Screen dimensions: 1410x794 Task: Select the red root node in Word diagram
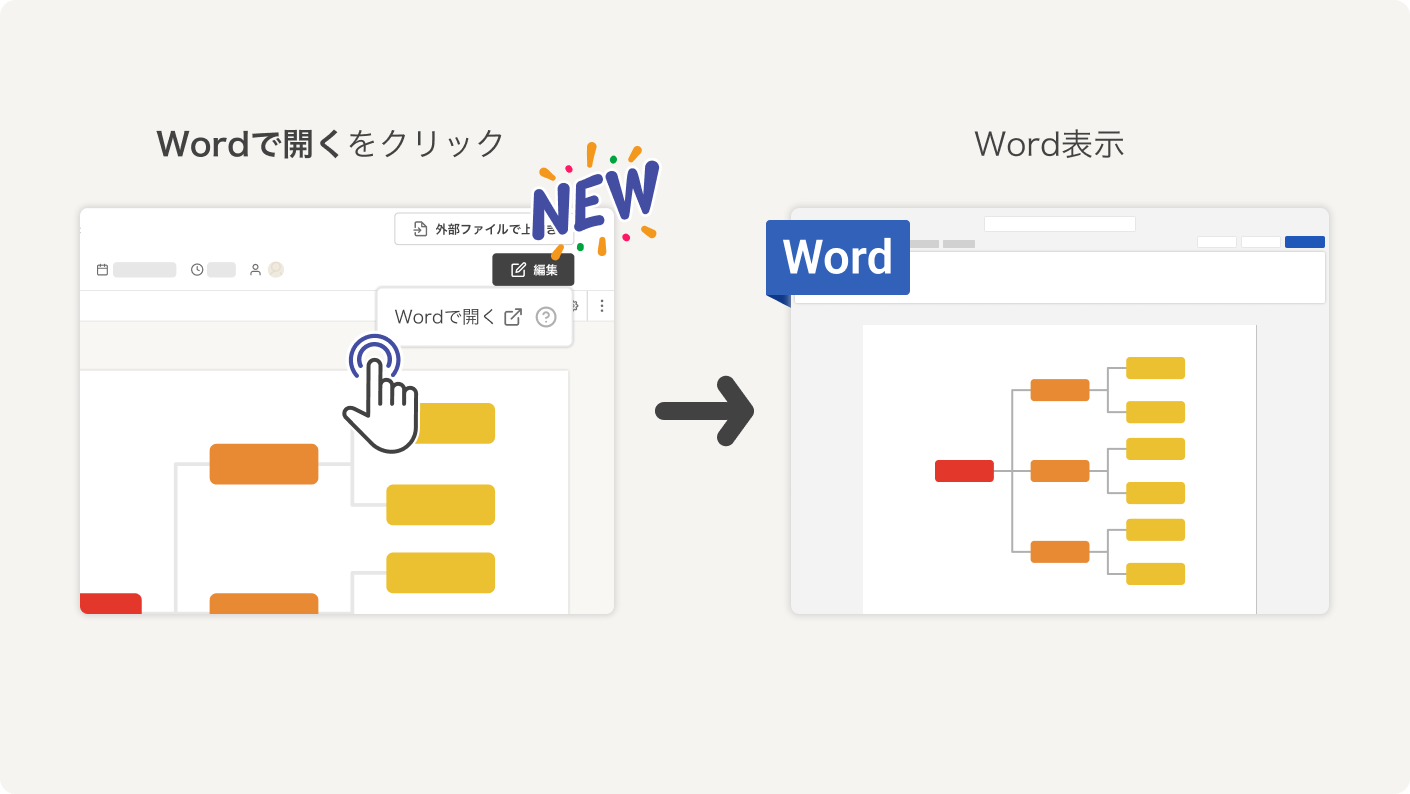[964, 471]
